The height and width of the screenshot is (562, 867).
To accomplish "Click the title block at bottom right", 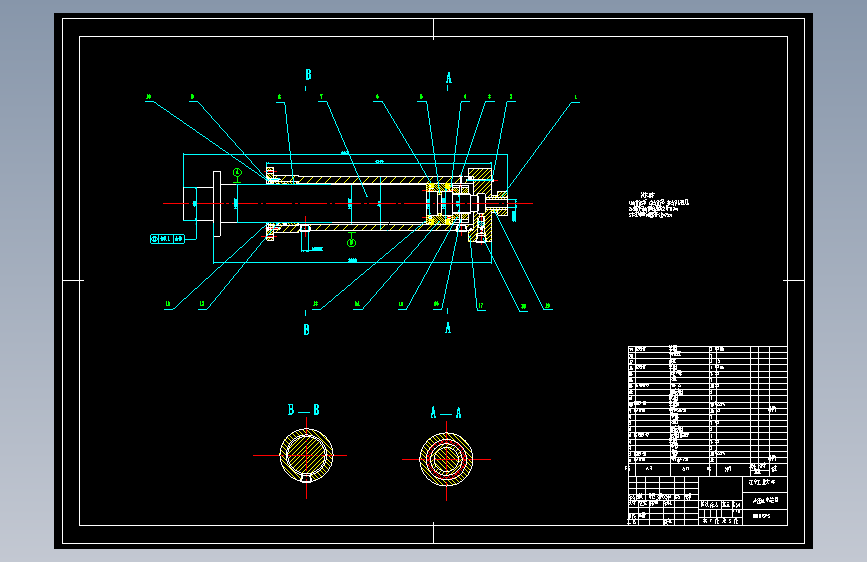I will point(708,501).
